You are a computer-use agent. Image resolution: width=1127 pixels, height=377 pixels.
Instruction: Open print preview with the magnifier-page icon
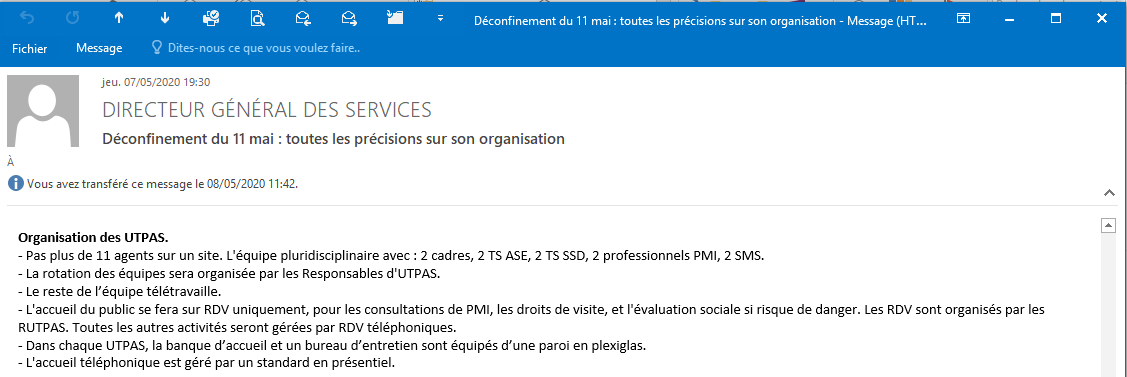(x=257, y=19)
